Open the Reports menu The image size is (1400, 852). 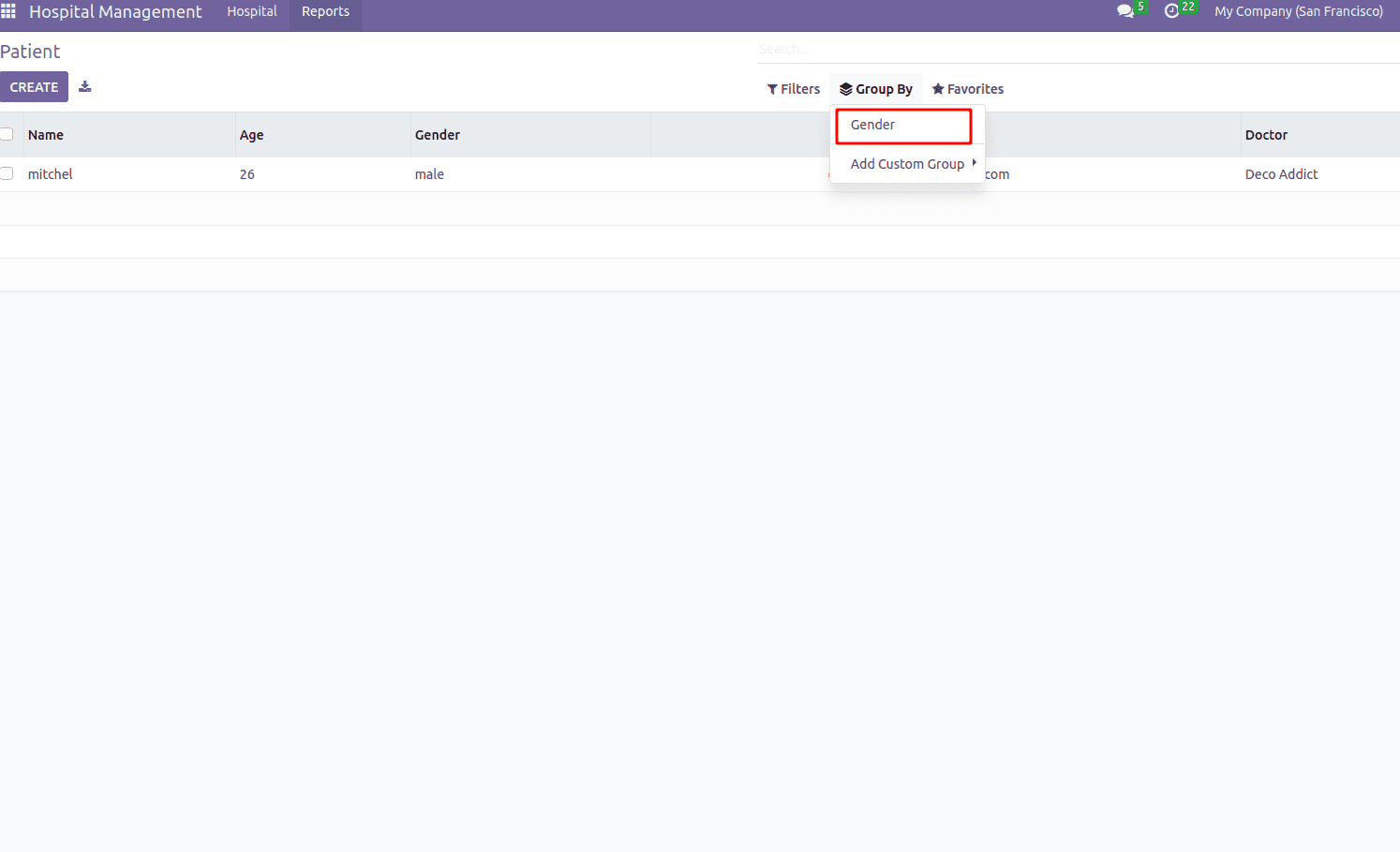click(x=325, y=11)
